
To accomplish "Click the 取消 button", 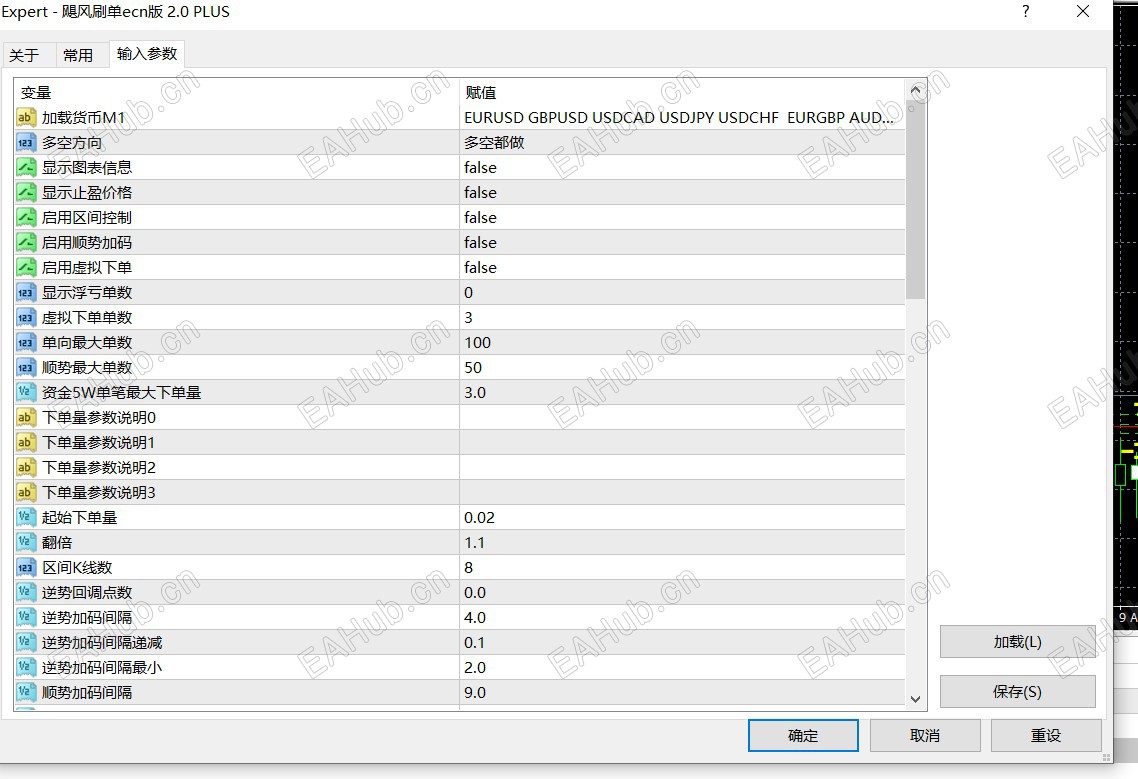I will click(925, 735).
